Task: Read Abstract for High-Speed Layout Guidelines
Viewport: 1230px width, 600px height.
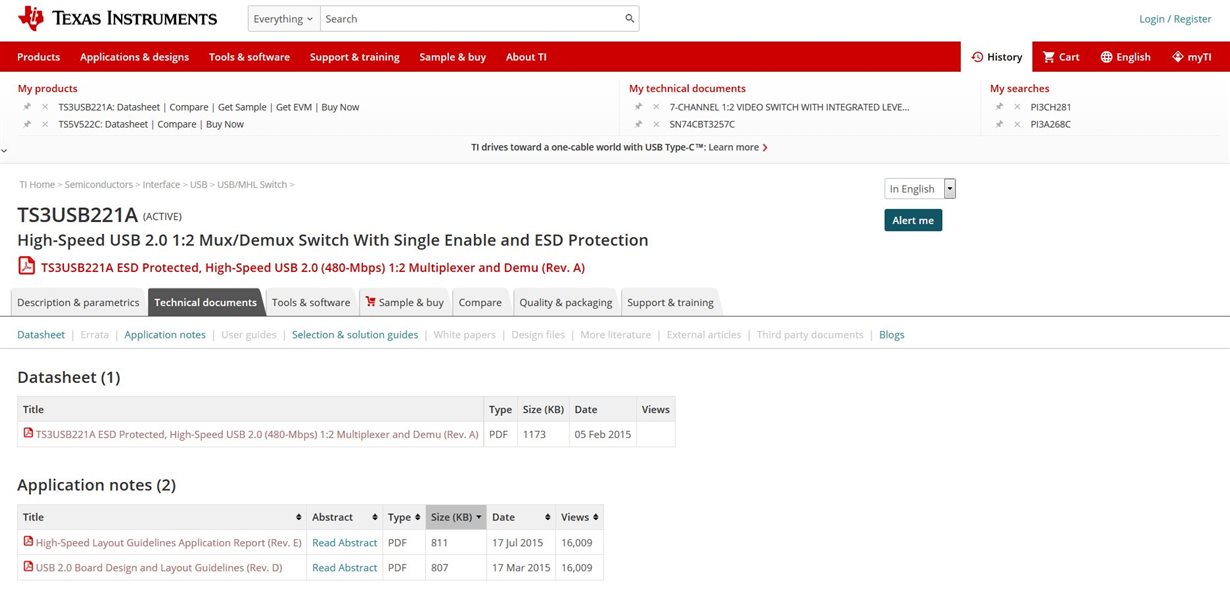Action: coord(345,542)
